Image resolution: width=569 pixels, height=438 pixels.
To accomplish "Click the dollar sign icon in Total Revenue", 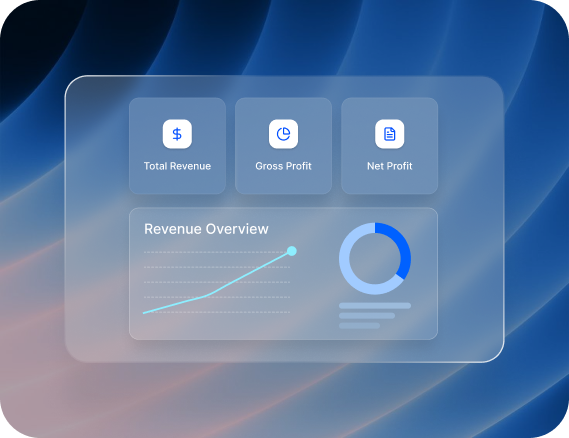I will [177, 134].
